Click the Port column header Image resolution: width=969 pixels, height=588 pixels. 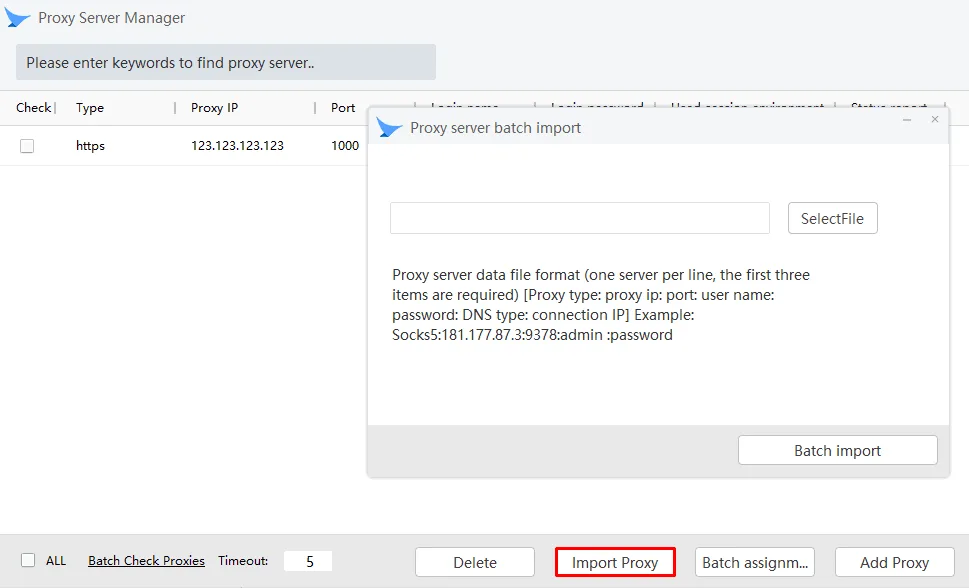pyautogui.click(x=343, y=108)
